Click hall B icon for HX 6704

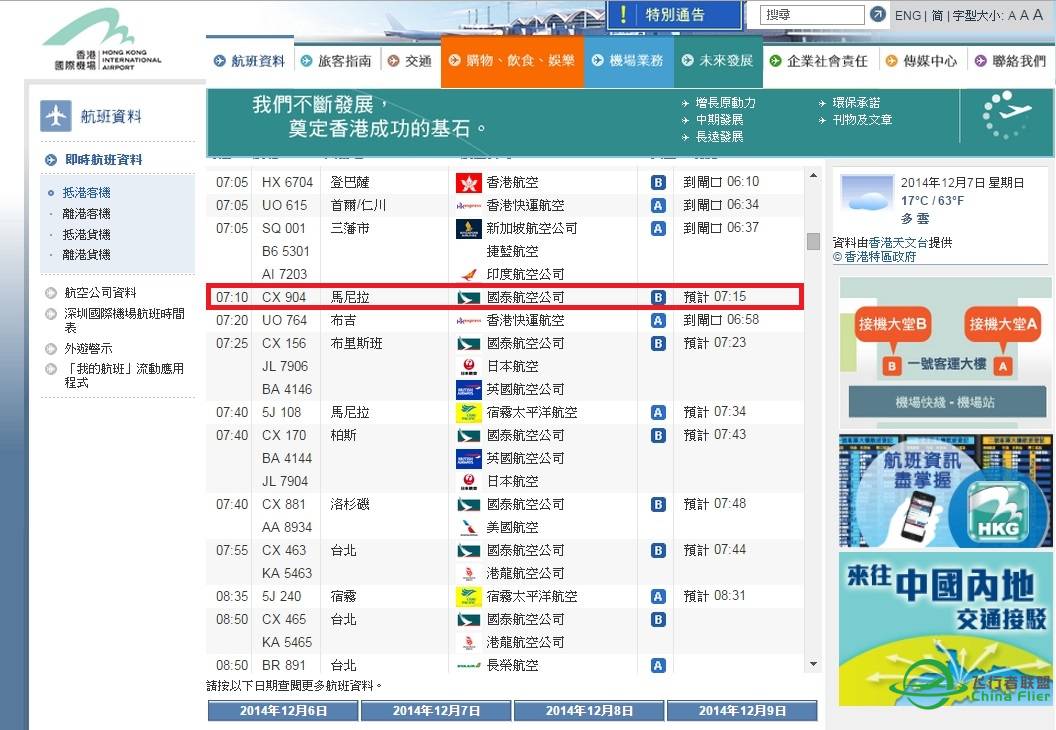[658, 182]
